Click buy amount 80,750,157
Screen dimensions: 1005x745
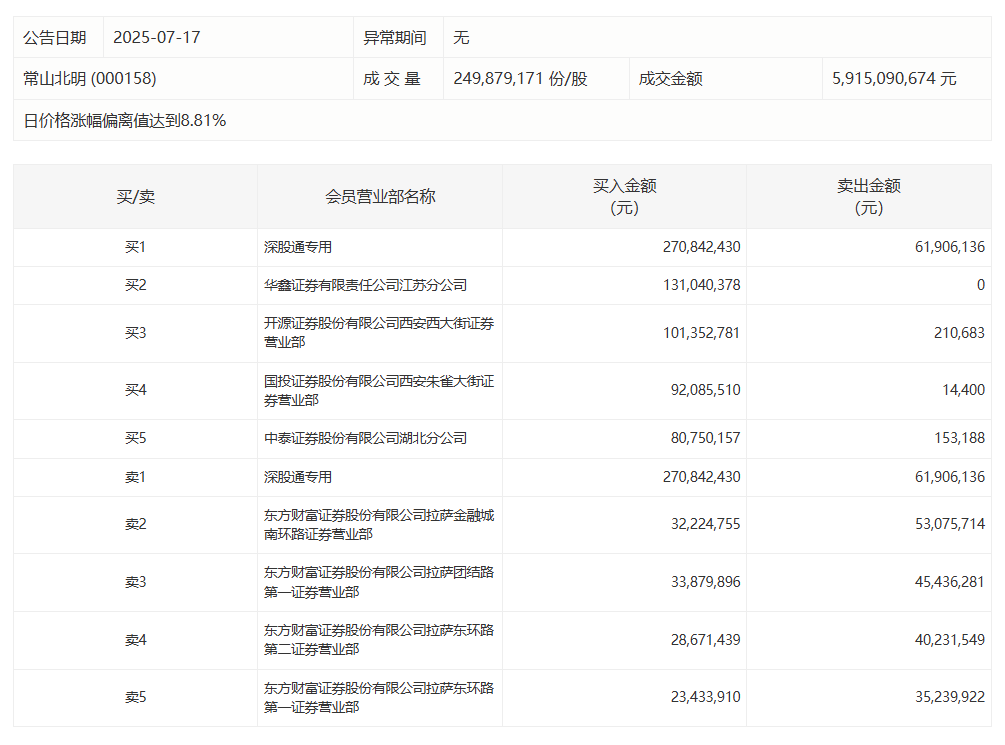point(705,438)
